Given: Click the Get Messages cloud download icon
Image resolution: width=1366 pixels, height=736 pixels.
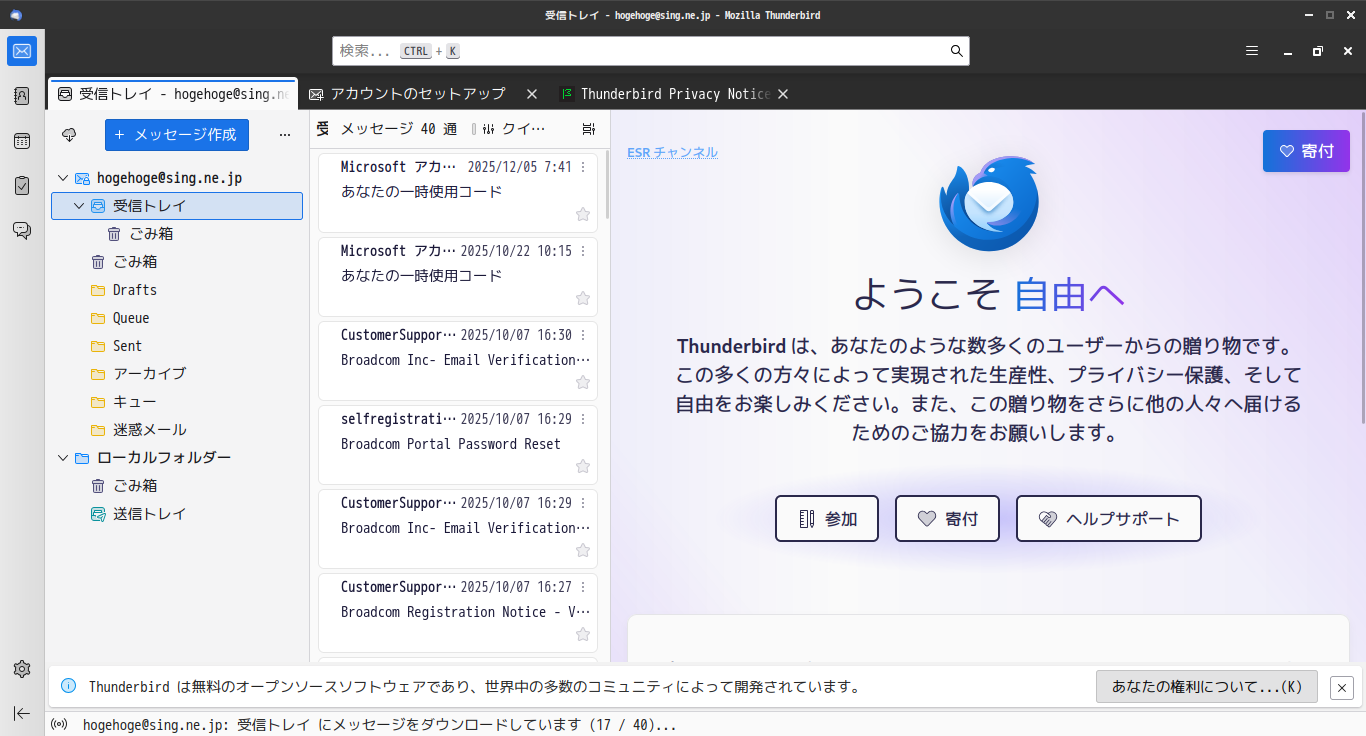Looking at the screenshot, I should coord(69,134).
